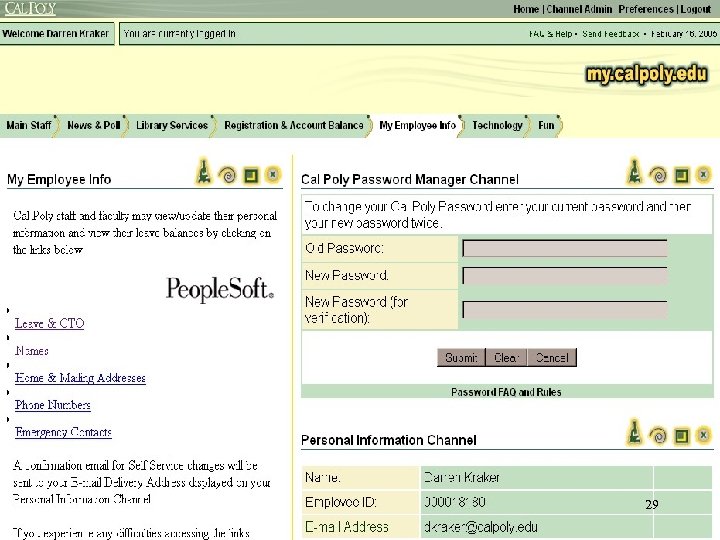Open Password FAQ and Rules link
The width and height of the screenshot is (720, 540).
[506, 392]
